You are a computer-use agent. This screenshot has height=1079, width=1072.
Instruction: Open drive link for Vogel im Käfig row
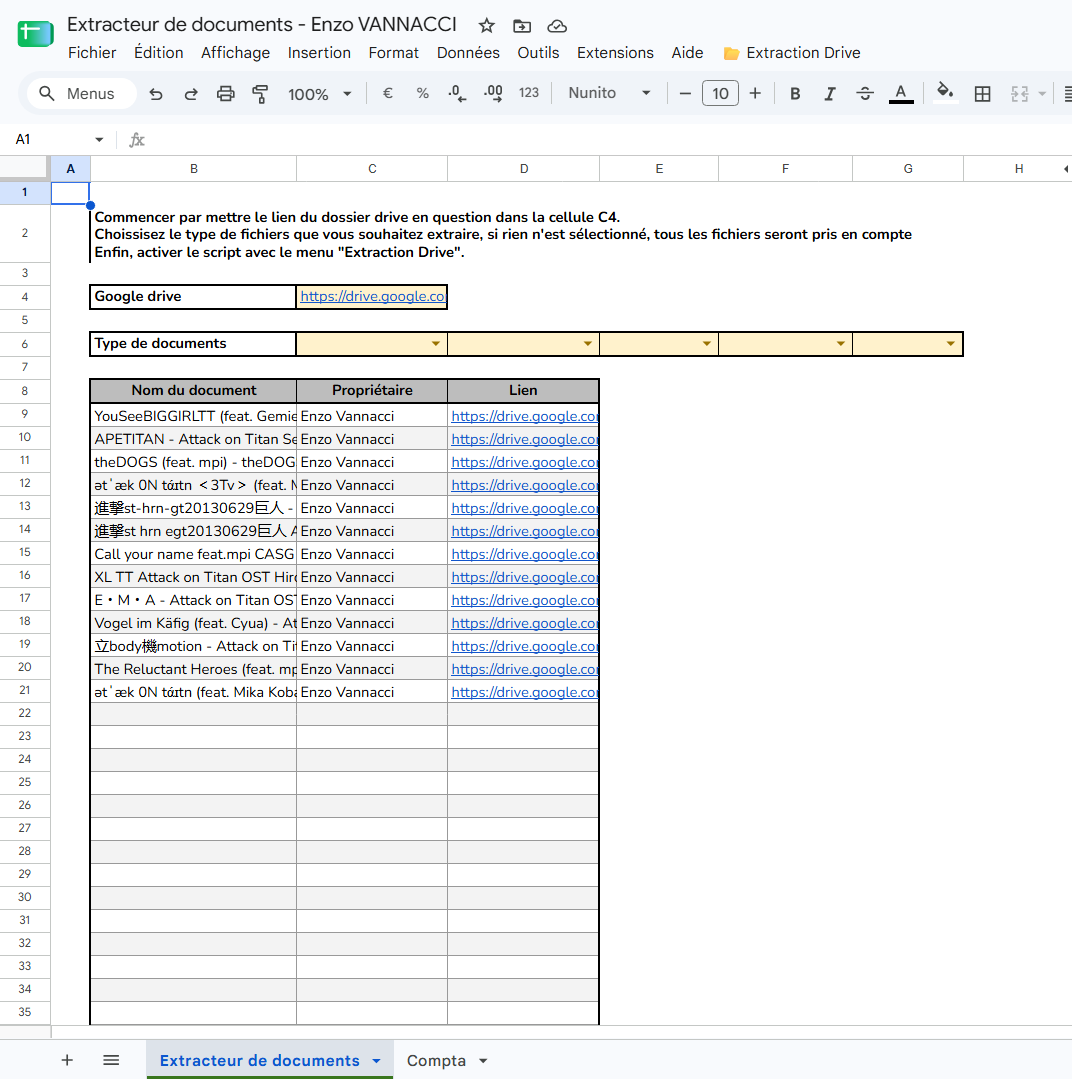point(524,623)
